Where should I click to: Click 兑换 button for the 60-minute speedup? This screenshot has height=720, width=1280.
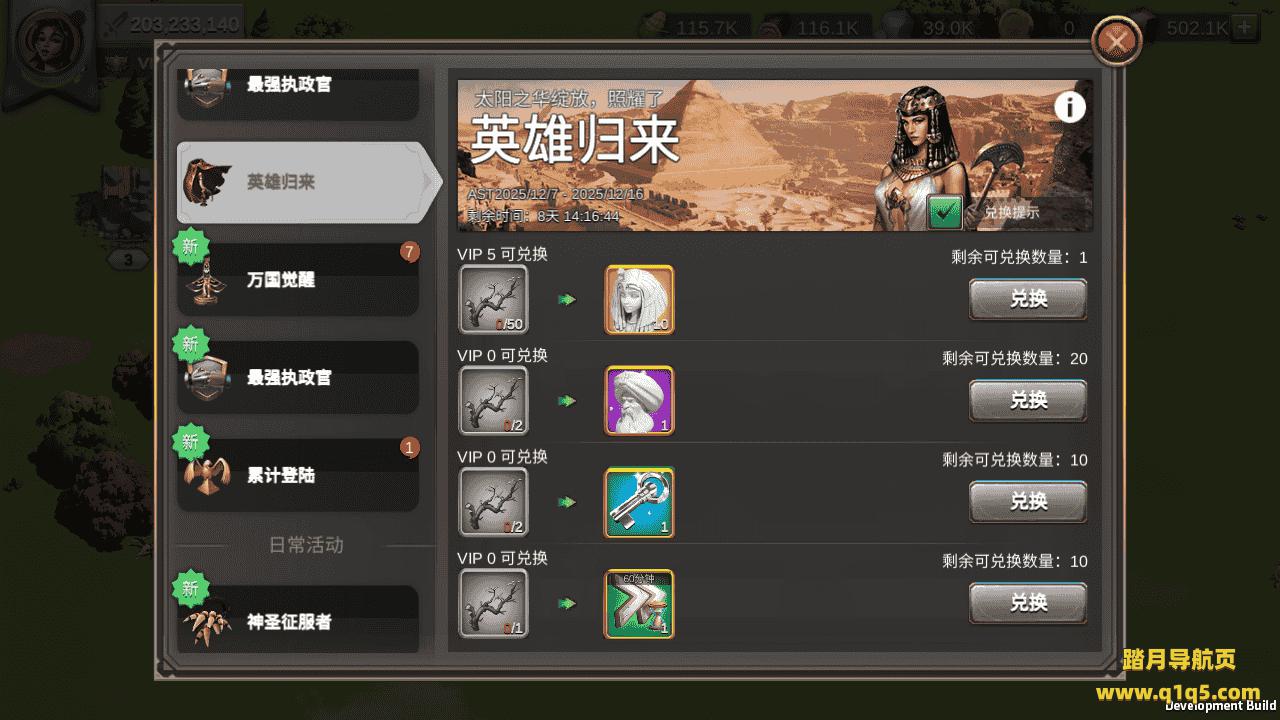1028,603
